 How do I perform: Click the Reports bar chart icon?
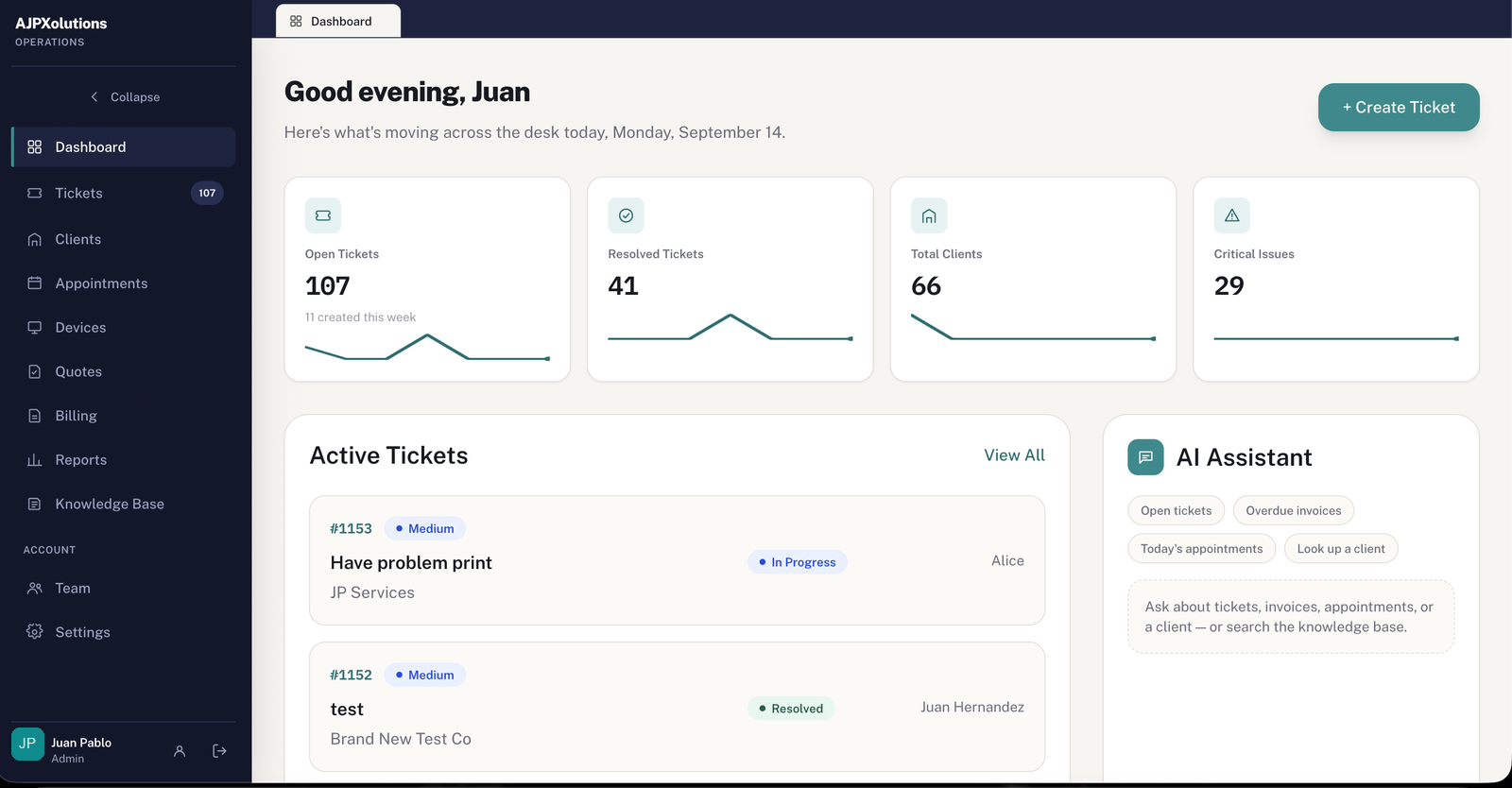click(x=35, y=460)
